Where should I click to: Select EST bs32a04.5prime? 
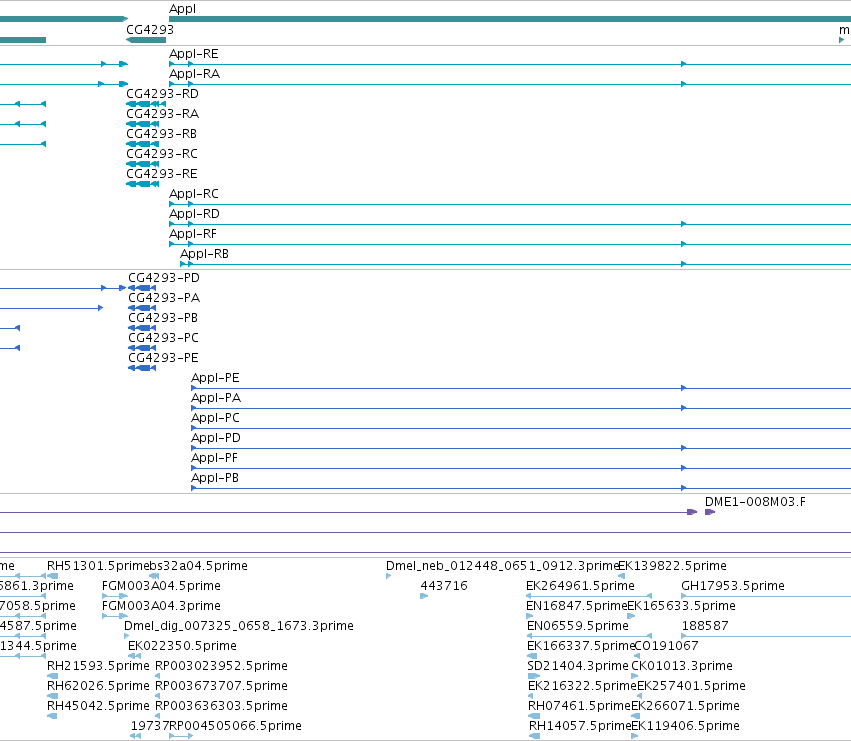click(198, 566)
